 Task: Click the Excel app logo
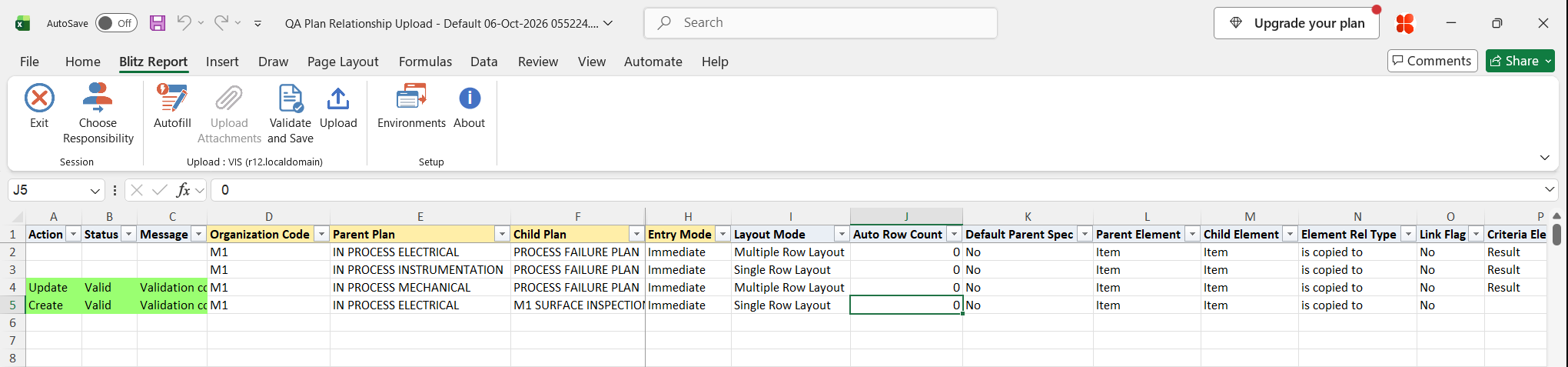coord(22,23)
